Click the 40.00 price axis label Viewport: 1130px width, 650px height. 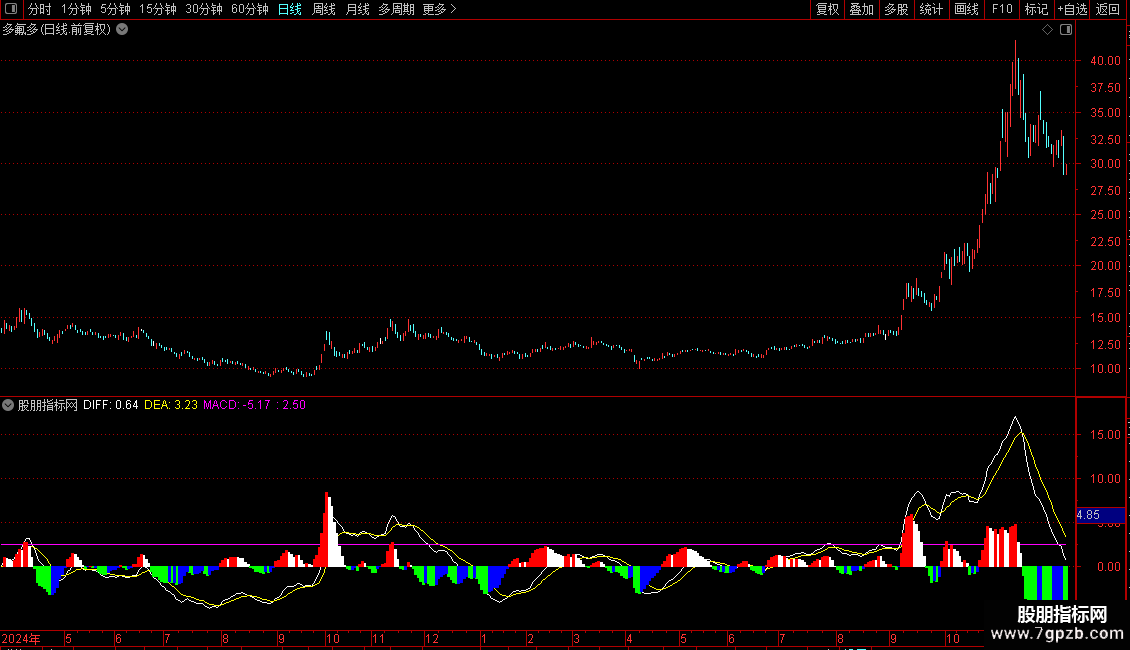tap(1105, 61)
